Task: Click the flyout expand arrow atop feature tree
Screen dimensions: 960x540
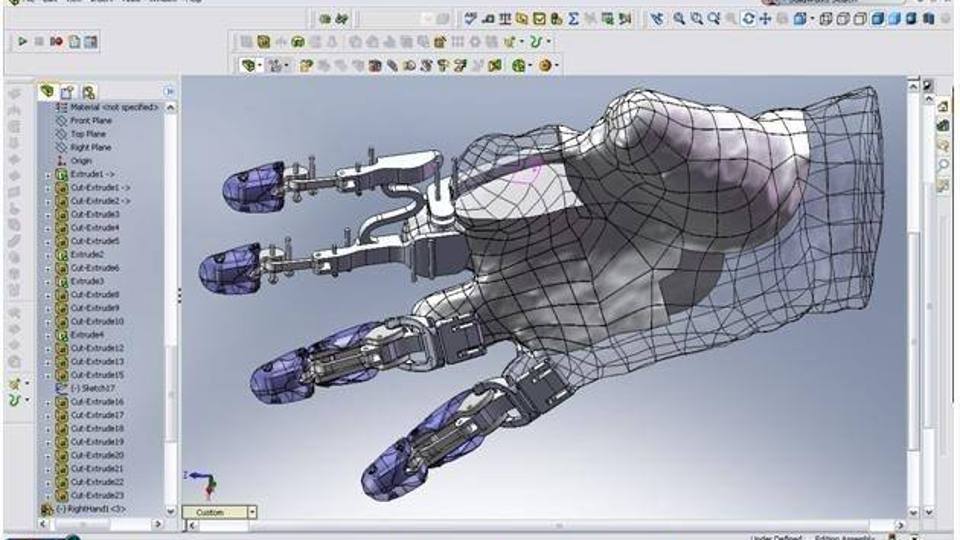Action: pyautogui.click(x=170, y=92)
